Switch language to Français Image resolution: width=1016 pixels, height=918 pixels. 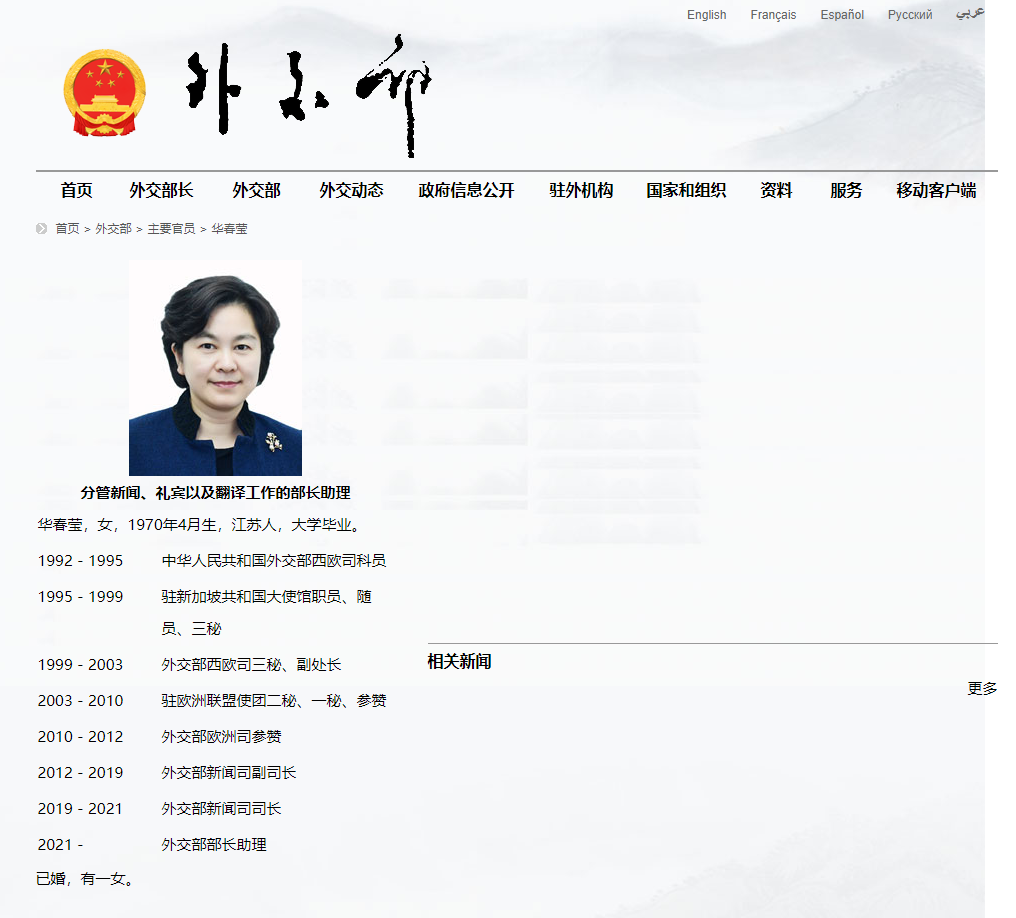click(773, 15)
